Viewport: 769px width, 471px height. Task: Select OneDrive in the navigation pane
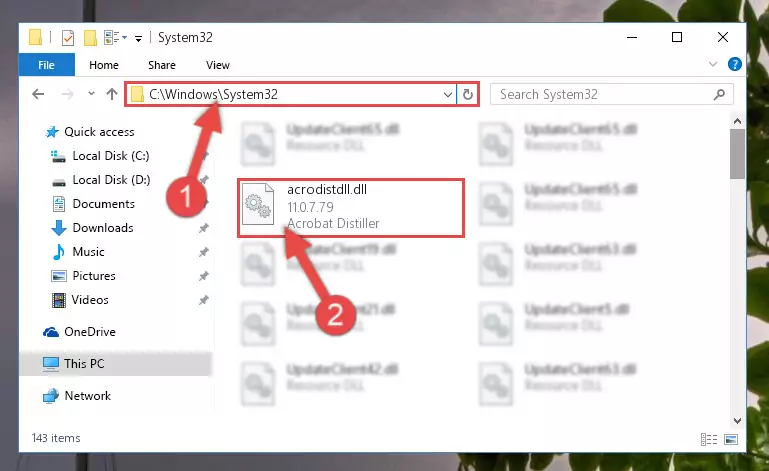tap(90, 332)
